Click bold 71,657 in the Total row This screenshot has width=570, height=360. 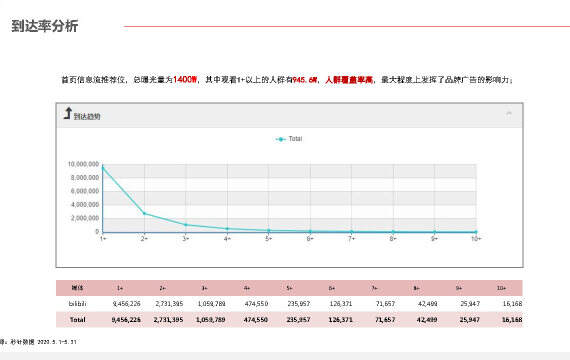385,320
